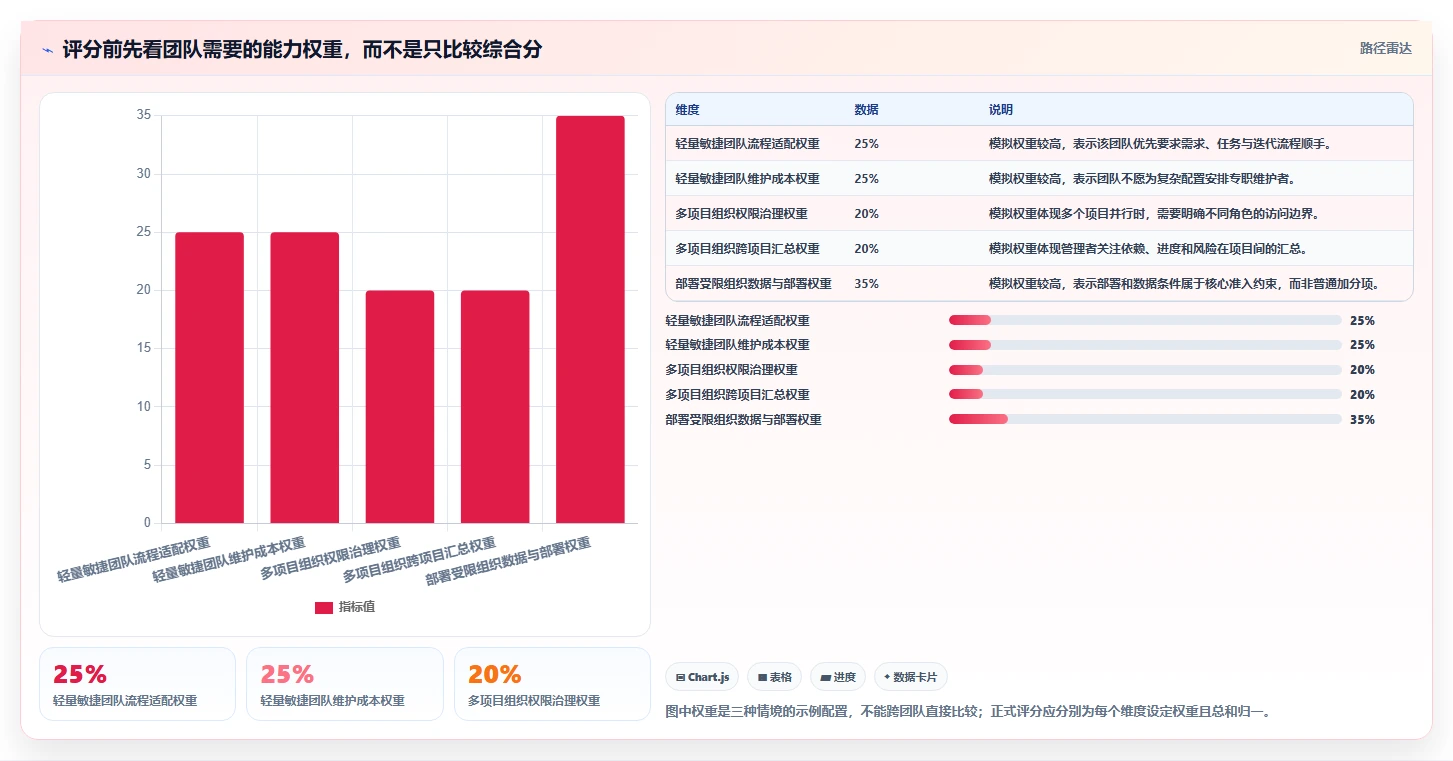Select table cell 轻量敏捷团队维护成本权重
Viewport: 1453px width, 761px height.
[747, 179]
